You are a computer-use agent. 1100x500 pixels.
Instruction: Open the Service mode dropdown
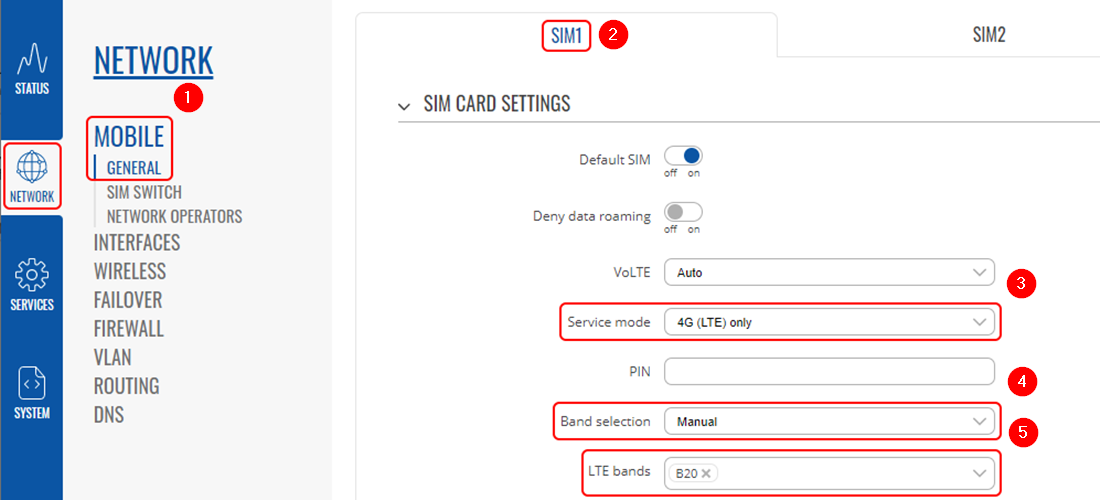pyautogui.click(x=829, y=322)
